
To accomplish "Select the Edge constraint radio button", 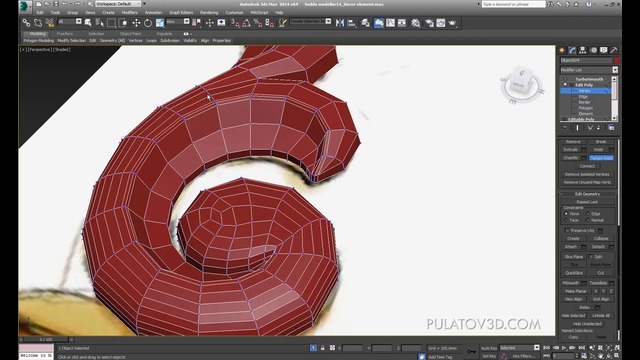I will [x=588, y=213].
